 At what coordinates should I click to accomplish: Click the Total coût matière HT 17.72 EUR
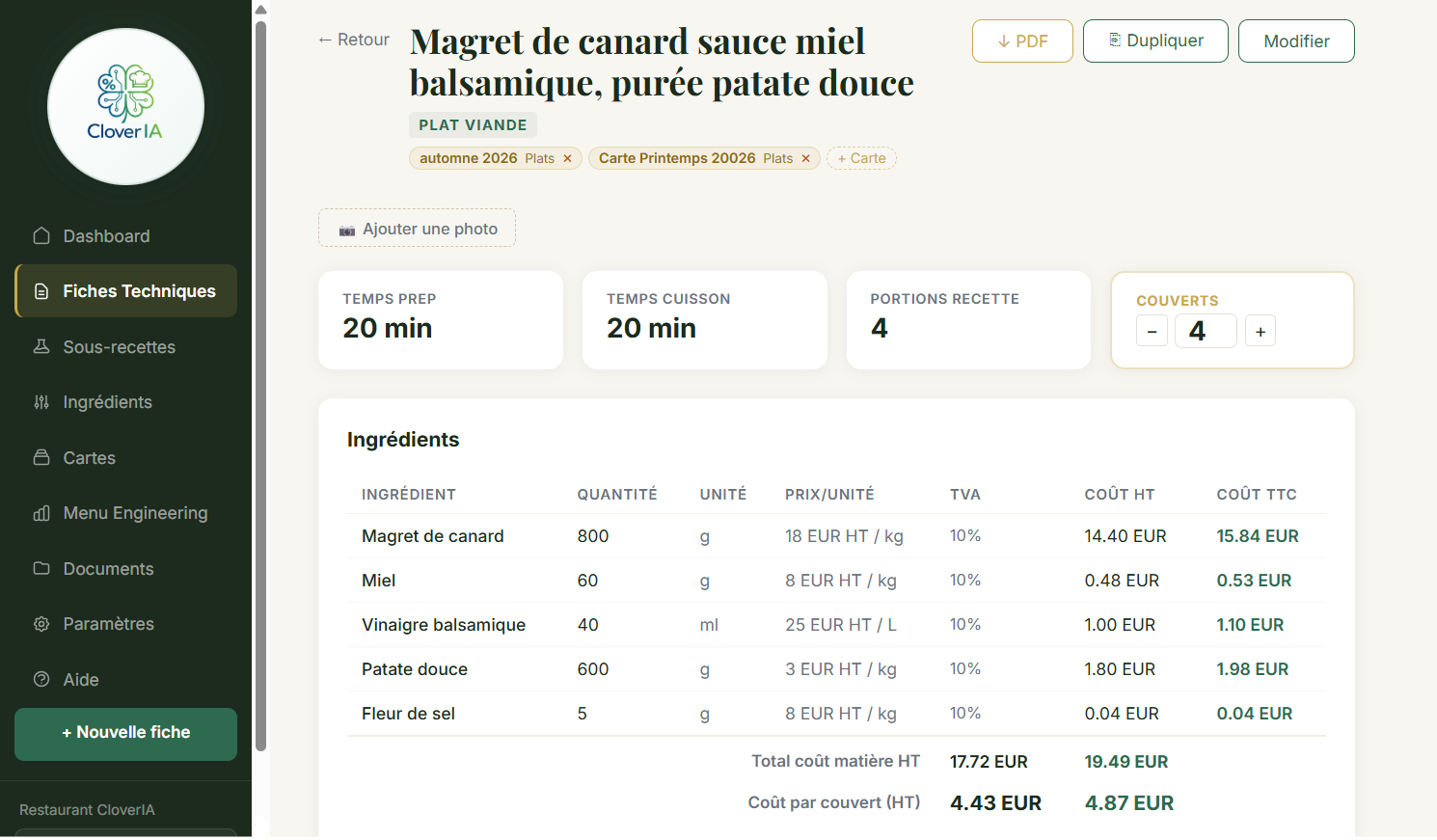[989, 762]
